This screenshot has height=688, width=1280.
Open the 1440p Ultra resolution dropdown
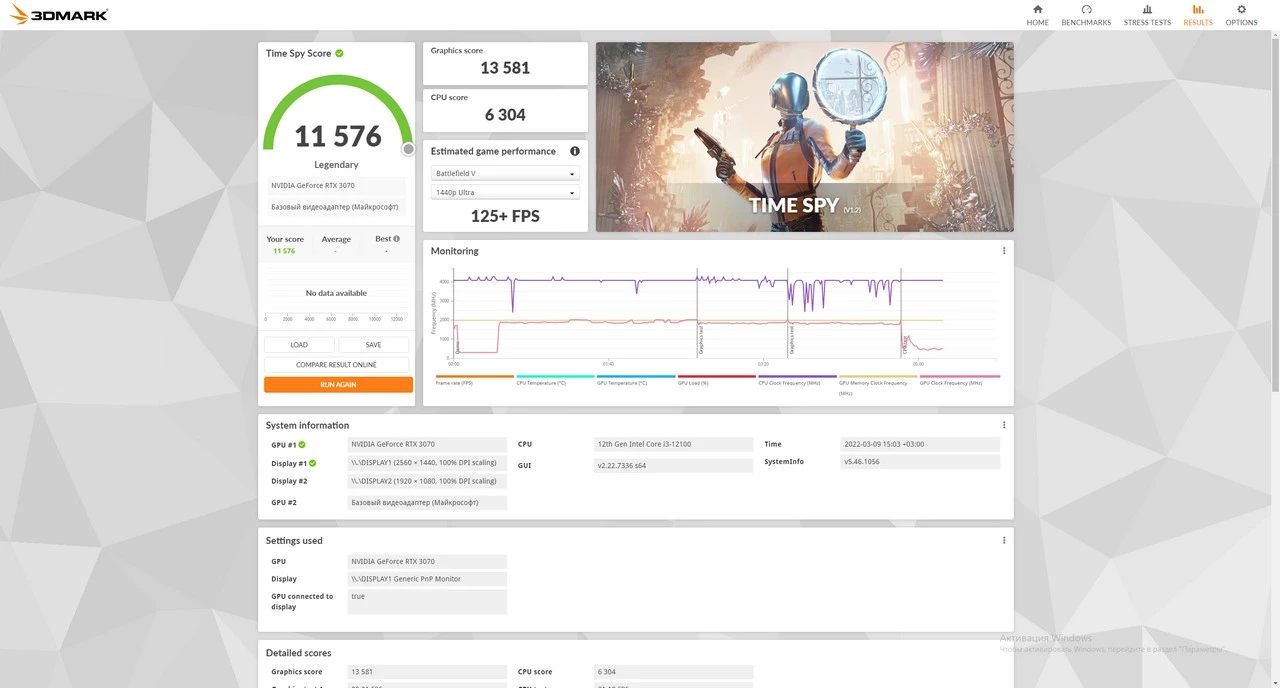[505, 192]
